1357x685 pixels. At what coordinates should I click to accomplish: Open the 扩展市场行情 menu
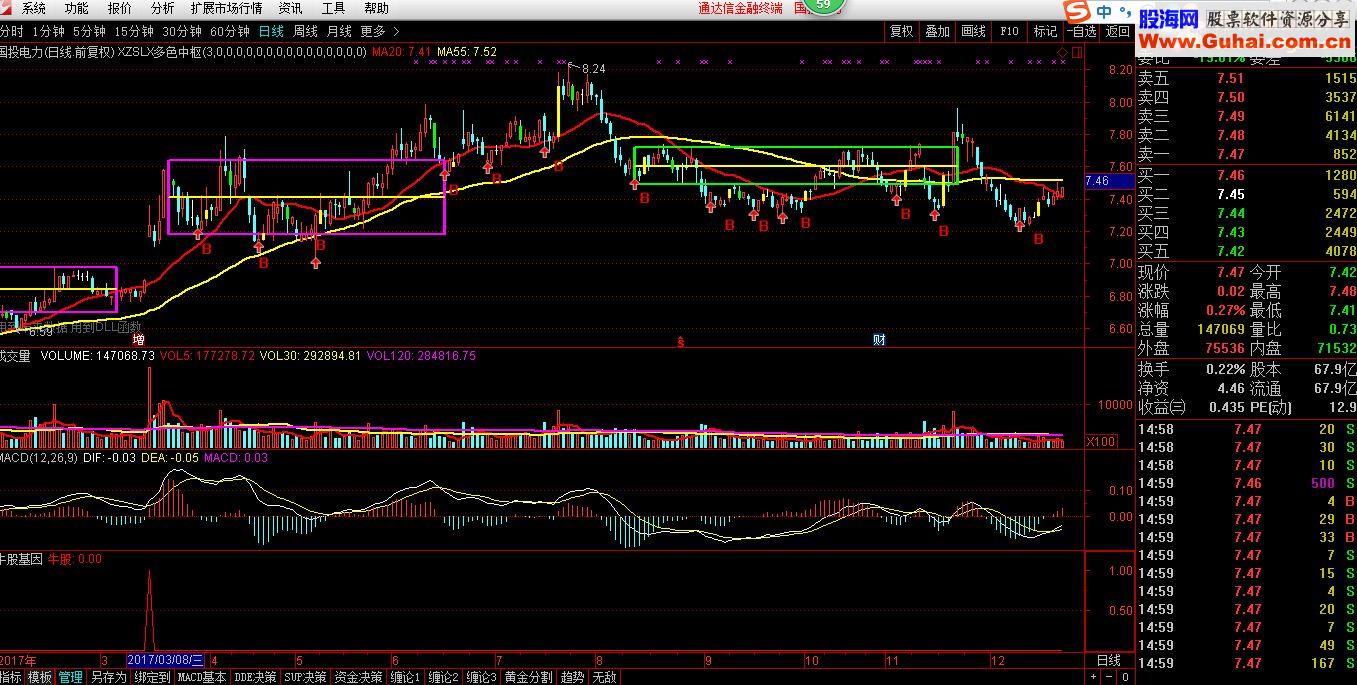point(226,8)
